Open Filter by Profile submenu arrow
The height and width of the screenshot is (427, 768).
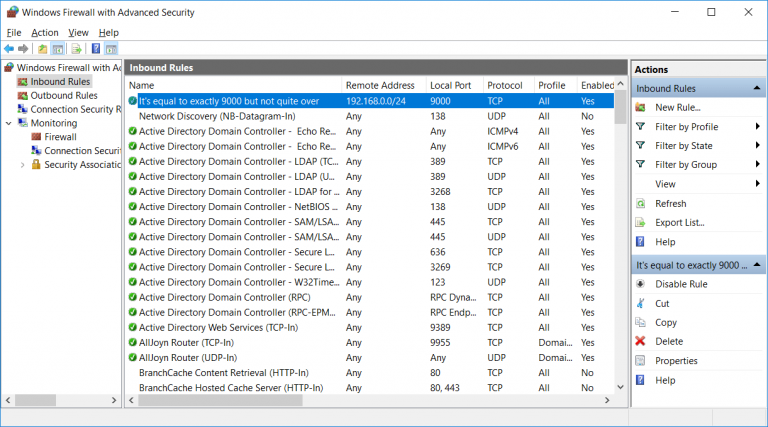[758, 126]
